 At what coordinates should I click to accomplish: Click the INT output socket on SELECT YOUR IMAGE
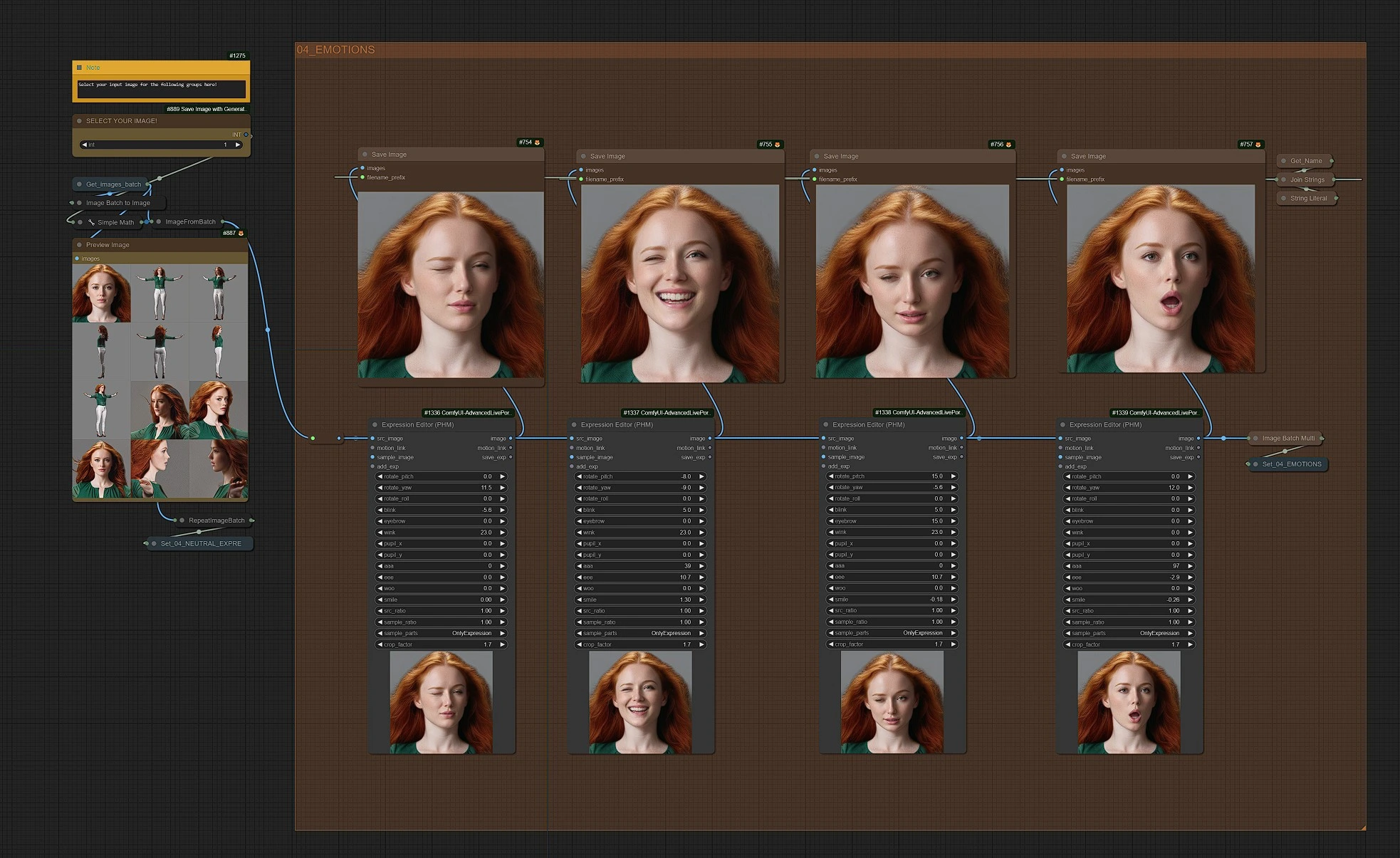point(246,135)
